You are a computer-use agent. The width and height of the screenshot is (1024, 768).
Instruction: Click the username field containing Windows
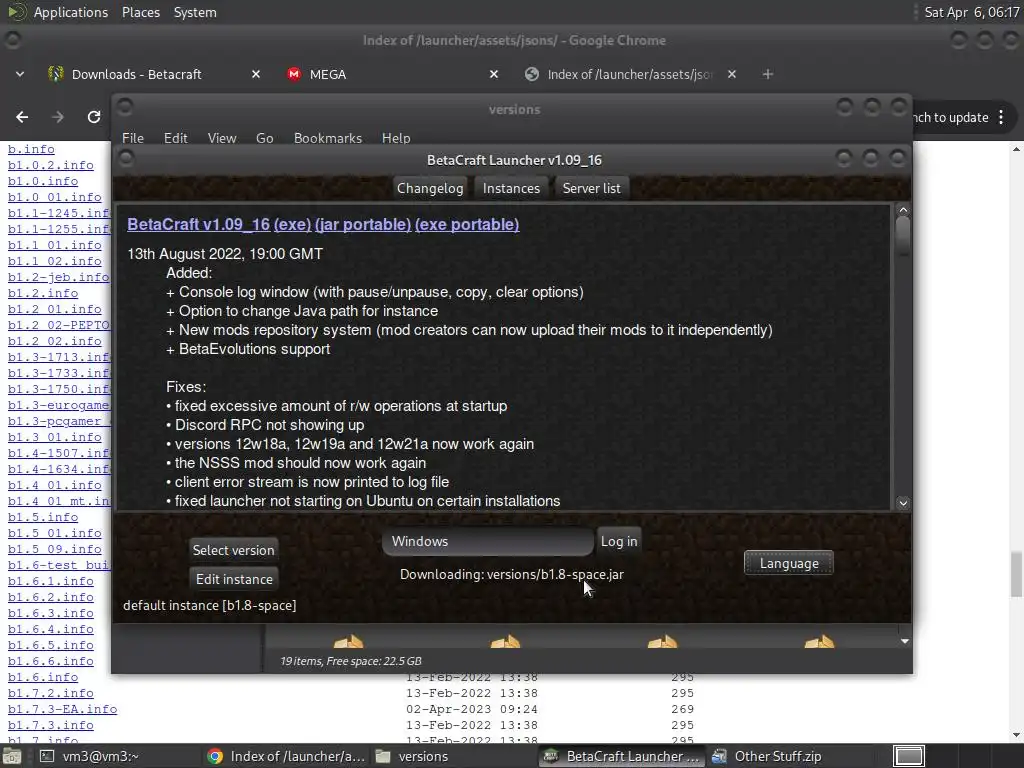coord(488,541)
